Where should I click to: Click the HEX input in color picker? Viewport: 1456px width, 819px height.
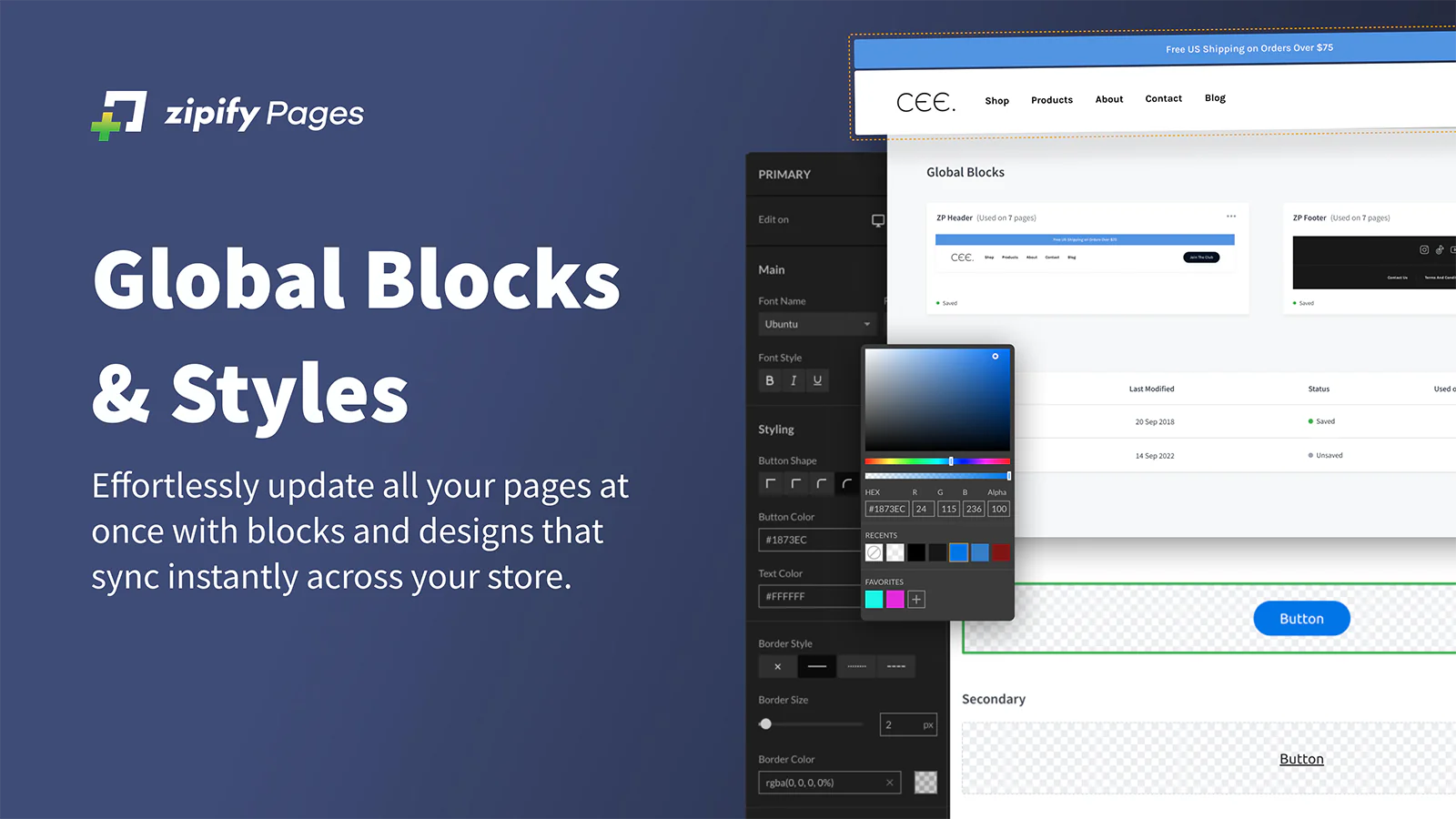point(887,509)
